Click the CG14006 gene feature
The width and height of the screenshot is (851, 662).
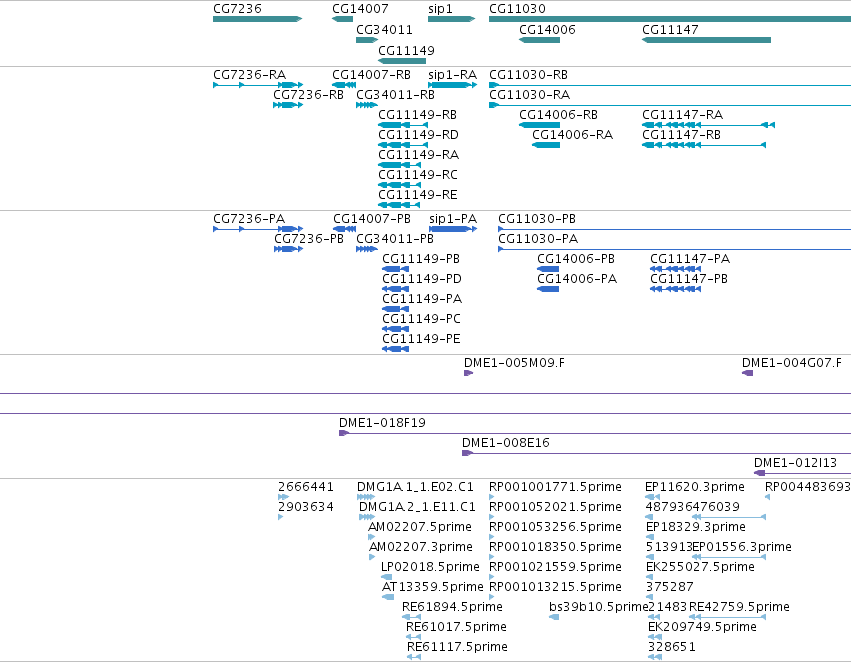click(539, 40)
